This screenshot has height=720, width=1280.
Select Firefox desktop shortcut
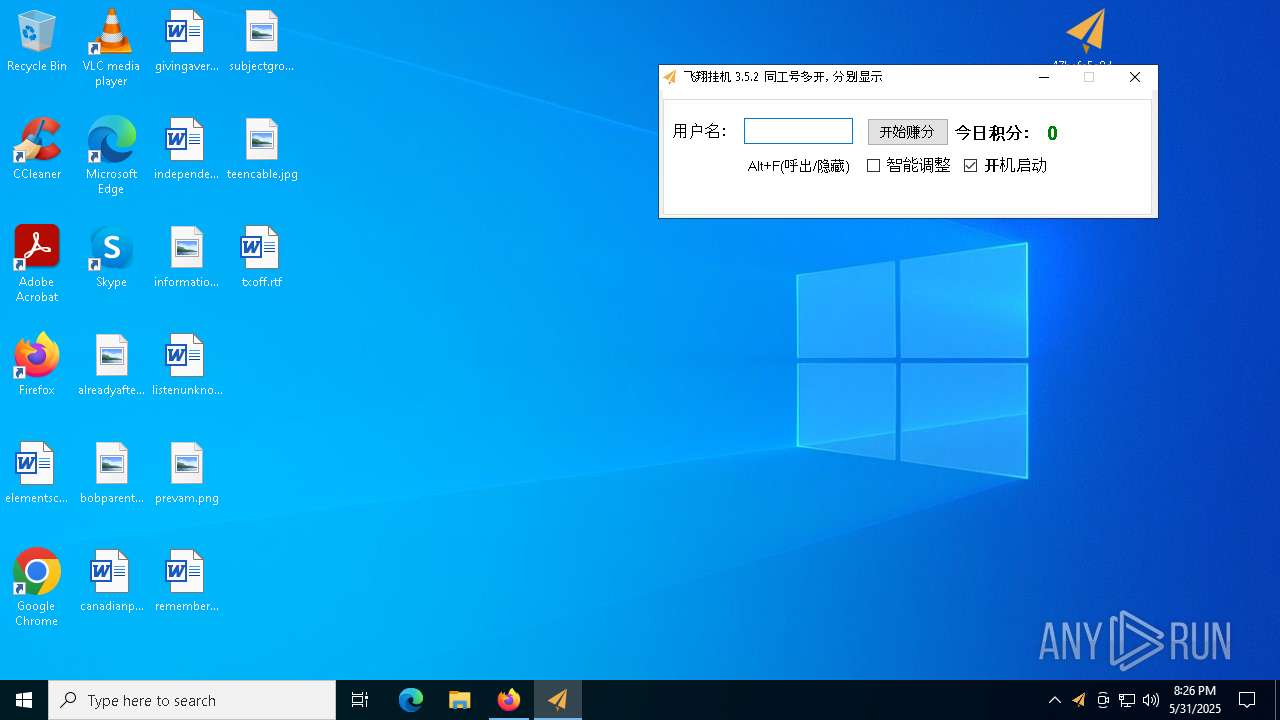tap(37, 365)
